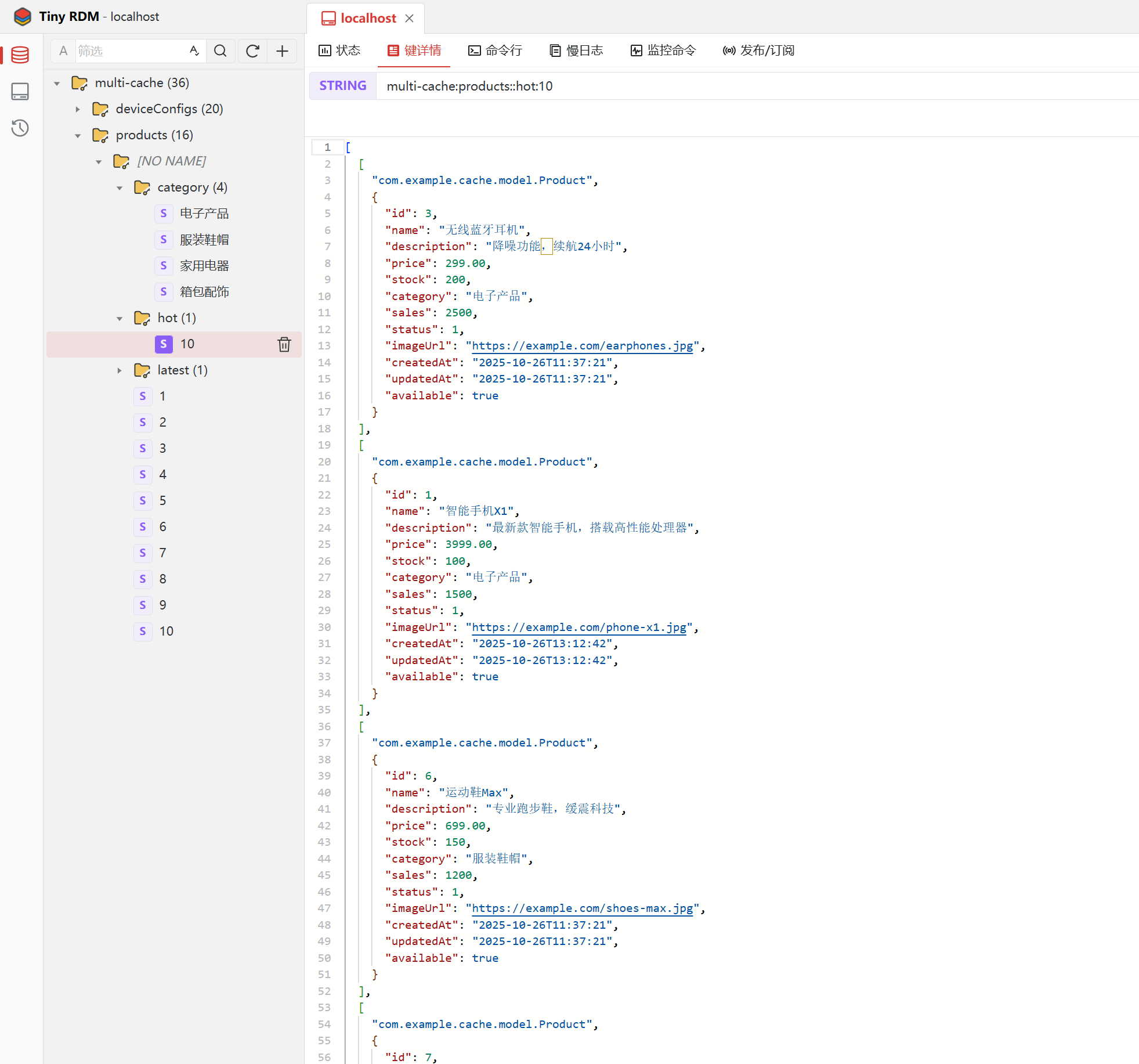Image resolution: width=1139 pixels, height=1064 pixels.
Task: Click the search magnifier icon
Action: tap(220, 51)
